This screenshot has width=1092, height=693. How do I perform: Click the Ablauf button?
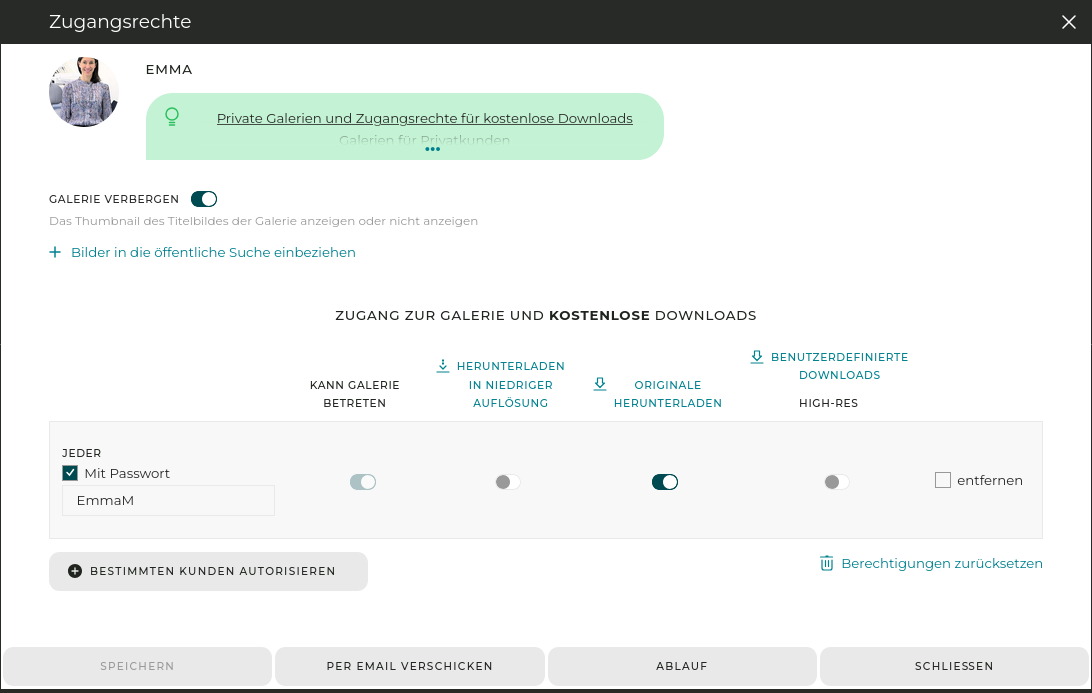pos(682,666)
